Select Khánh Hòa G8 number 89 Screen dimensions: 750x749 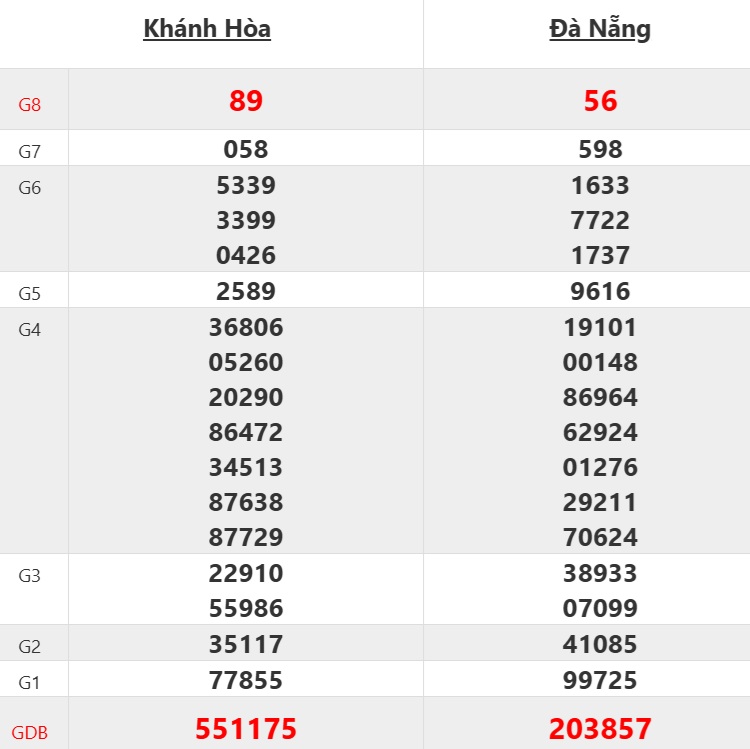pyautogui.click(x=246, y=101)
